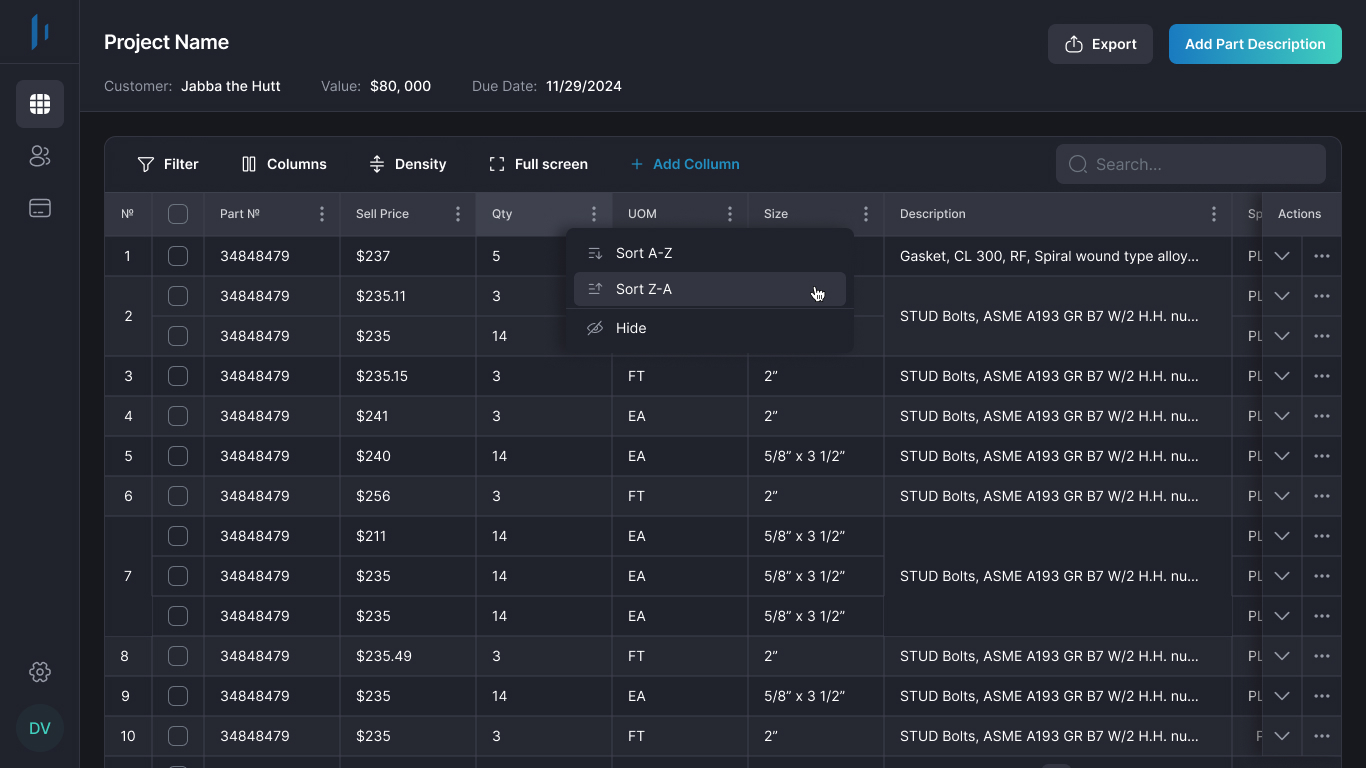Export the project data

(1100, 44)
